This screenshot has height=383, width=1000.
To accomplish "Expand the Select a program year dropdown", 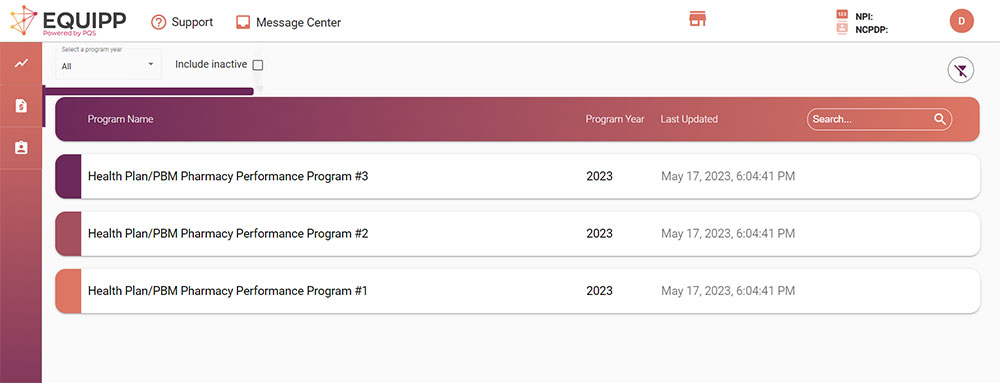I will (x=108, y=63).
